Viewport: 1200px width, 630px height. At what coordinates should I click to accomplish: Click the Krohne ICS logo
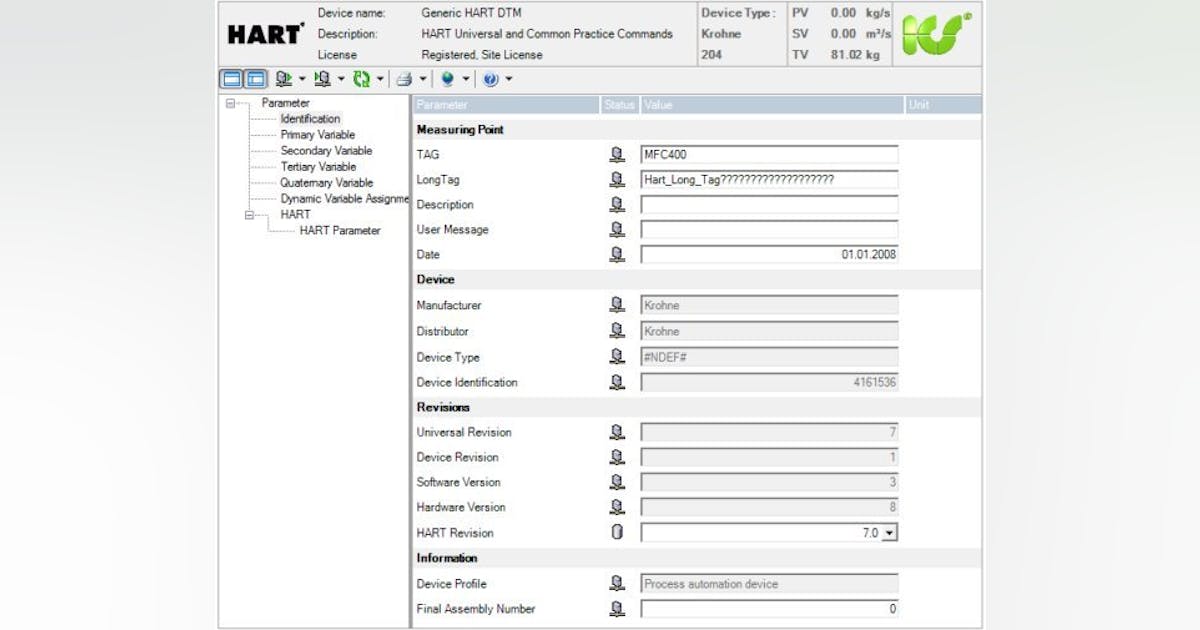[x=937, y=34]
